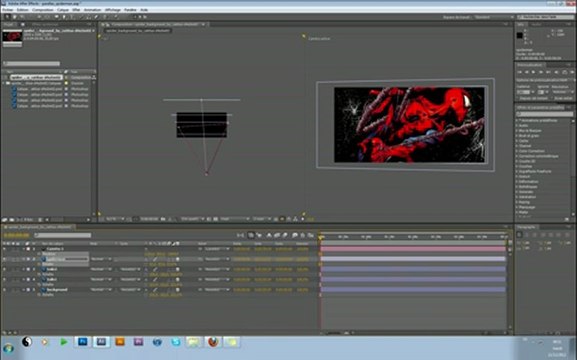Viewport: 577px width, 360px height.
Task: Open the view layout dropdown in viewer
Action: 262,219
